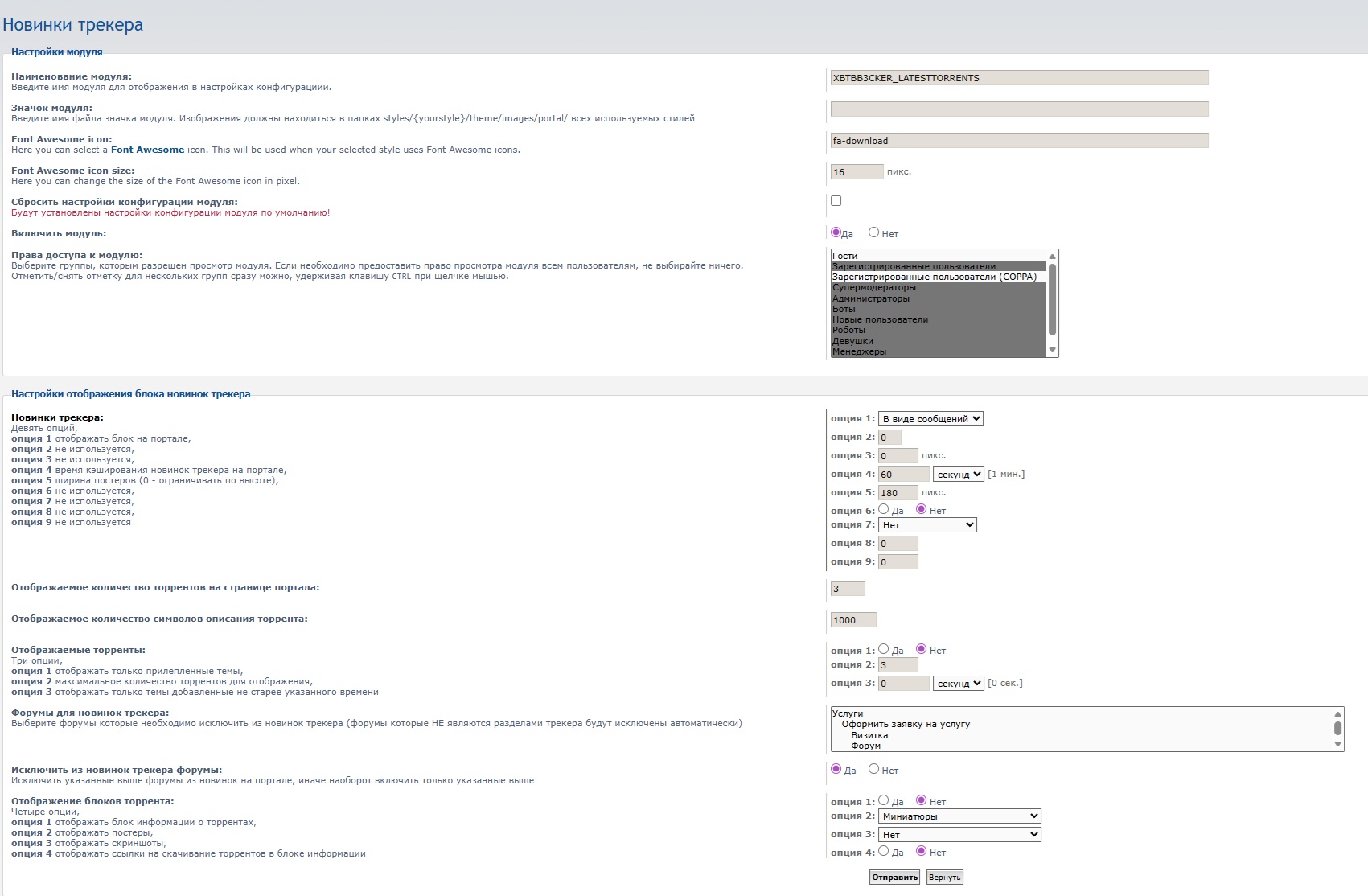Select Да for Новинки трекера опция 6

[884, 509]
